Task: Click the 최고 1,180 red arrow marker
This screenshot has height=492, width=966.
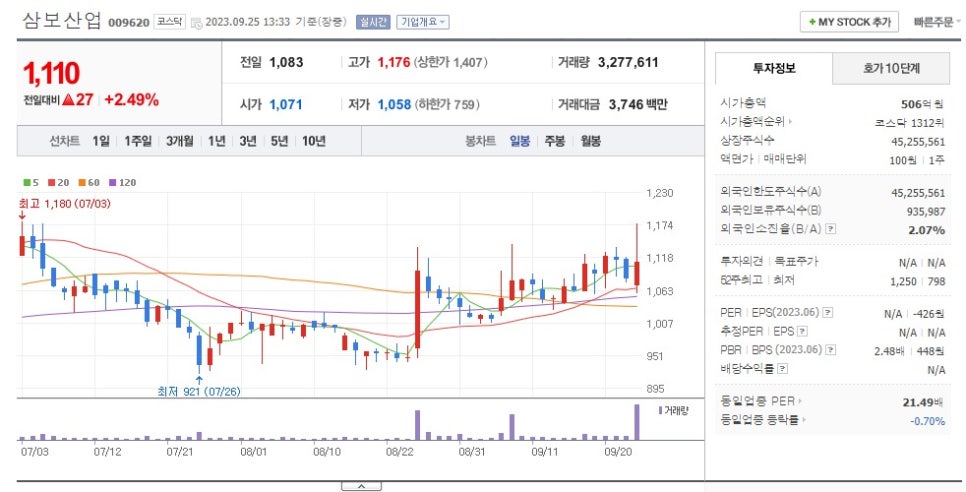Action: [x=22, y=216]
